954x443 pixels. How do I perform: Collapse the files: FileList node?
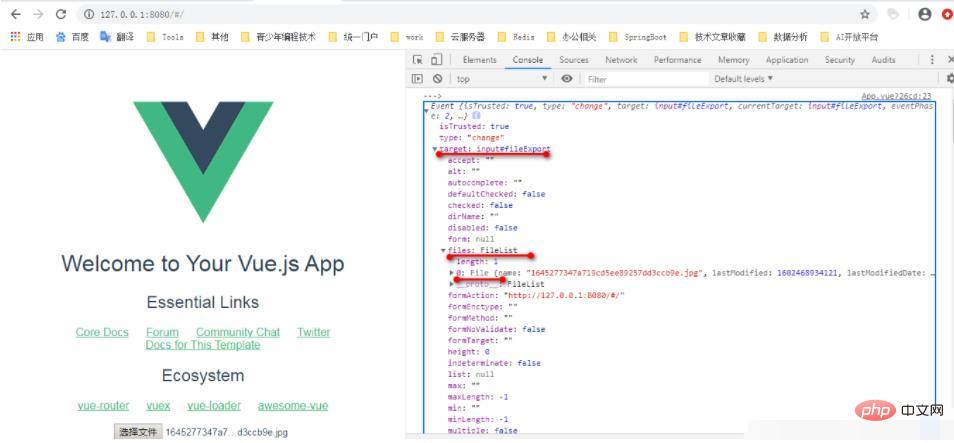click(x=443, y=250)
